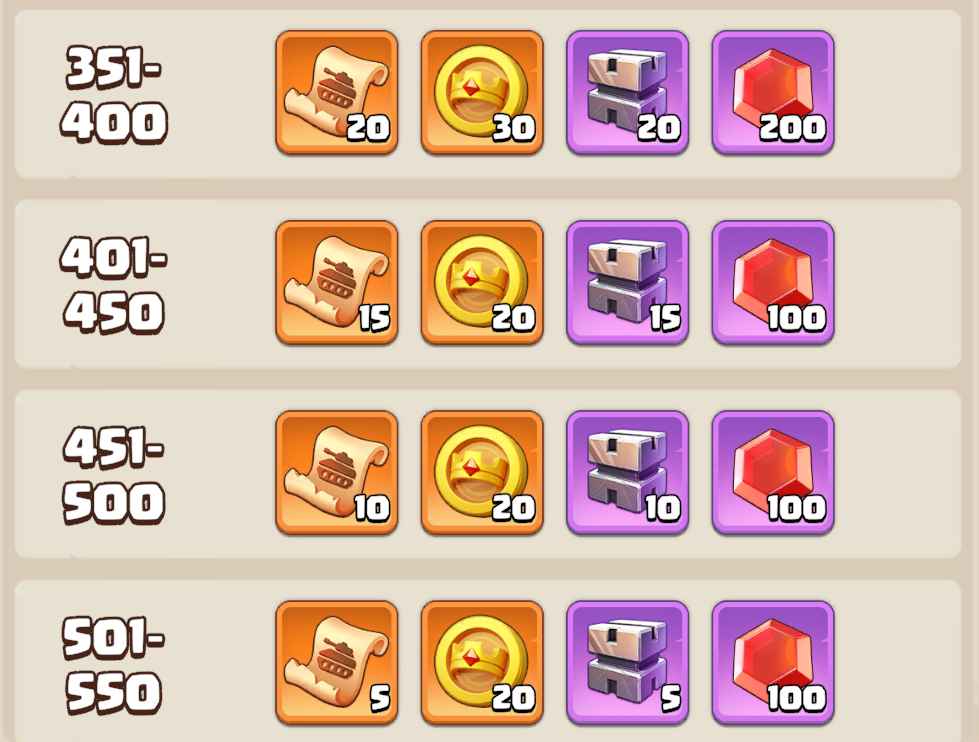Screen dimensions: 979x742
Task: Tap crown coin in 451-500 row
Action: pyautogui.click(x=482, y=473)
